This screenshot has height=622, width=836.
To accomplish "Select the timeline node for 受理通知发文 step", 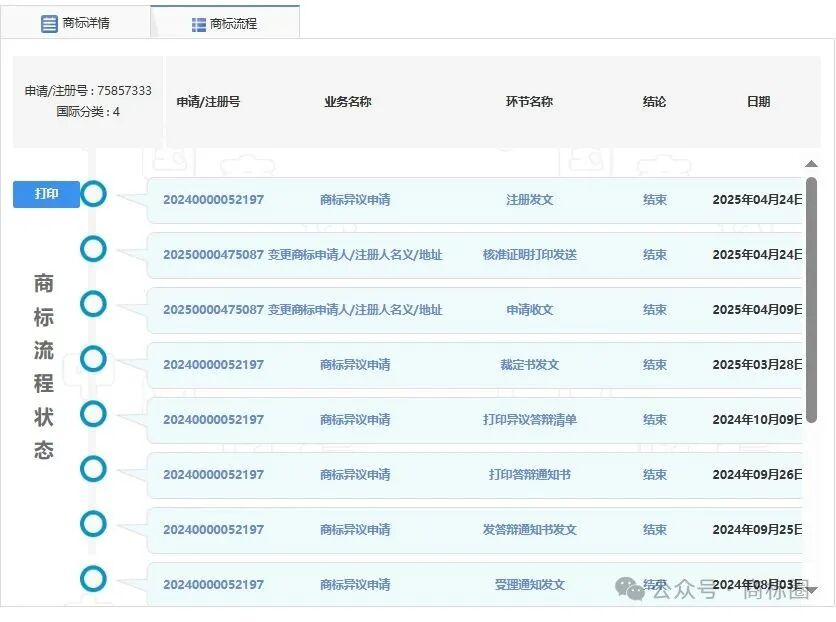I will click(93, 578).
